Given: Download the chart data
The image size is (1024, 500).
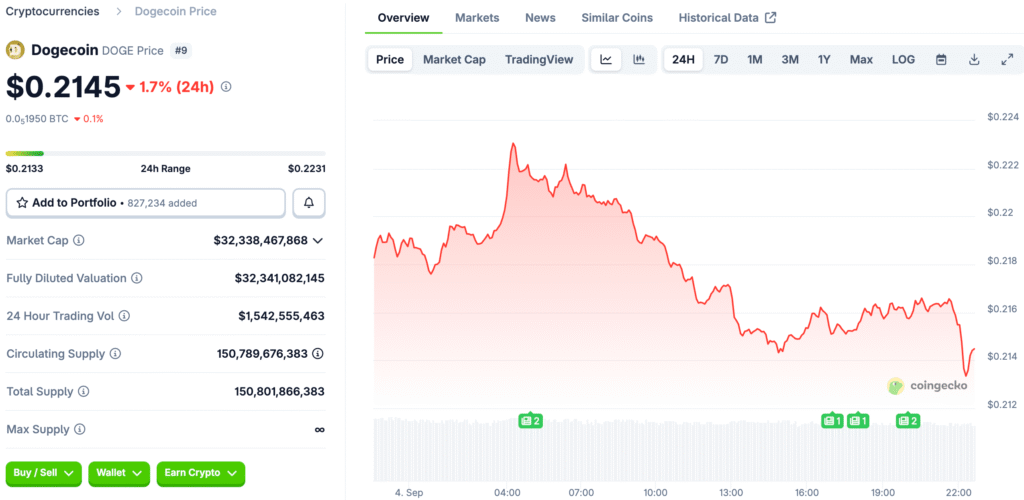Looking at the screenshot, I should point(974,59).
